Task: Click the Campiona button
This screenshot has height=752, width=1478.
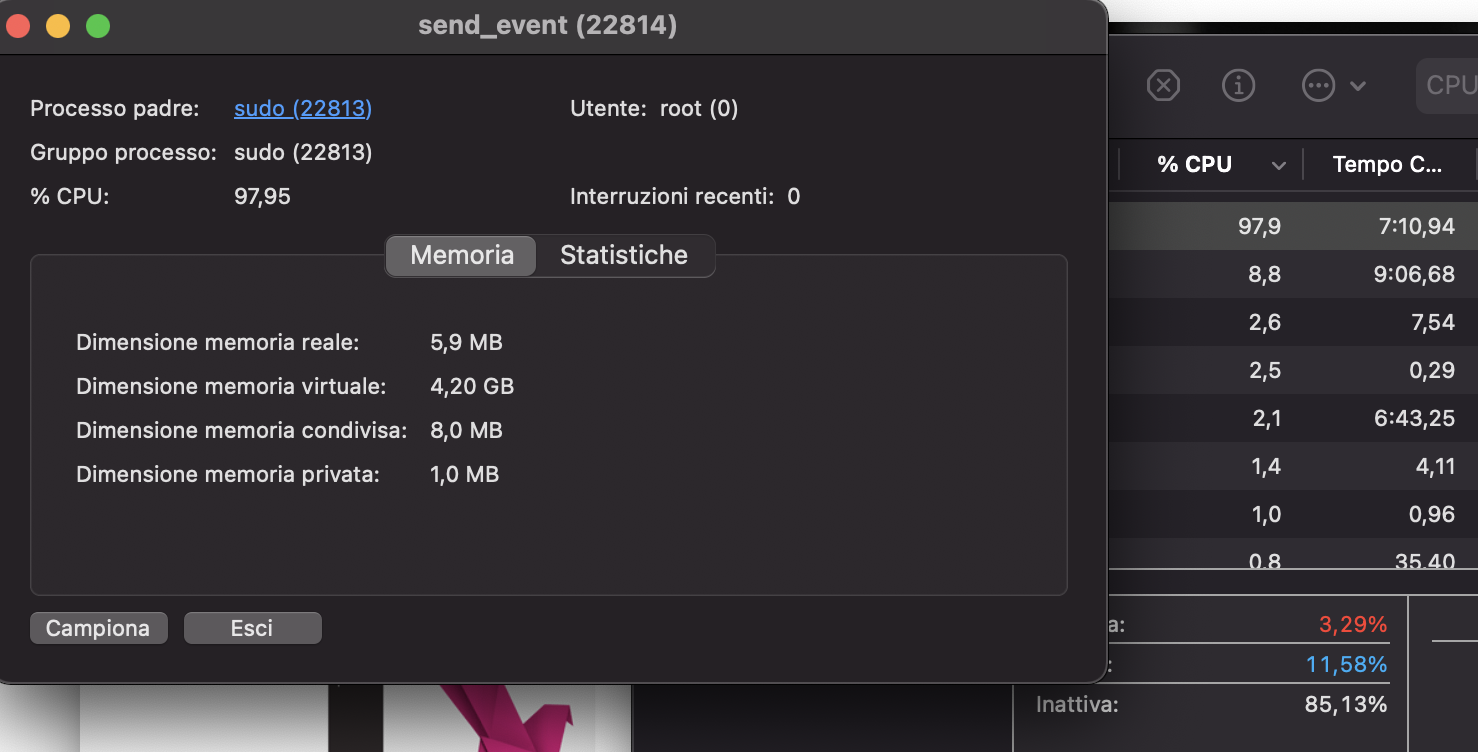Action: click(x=98, y=628)
